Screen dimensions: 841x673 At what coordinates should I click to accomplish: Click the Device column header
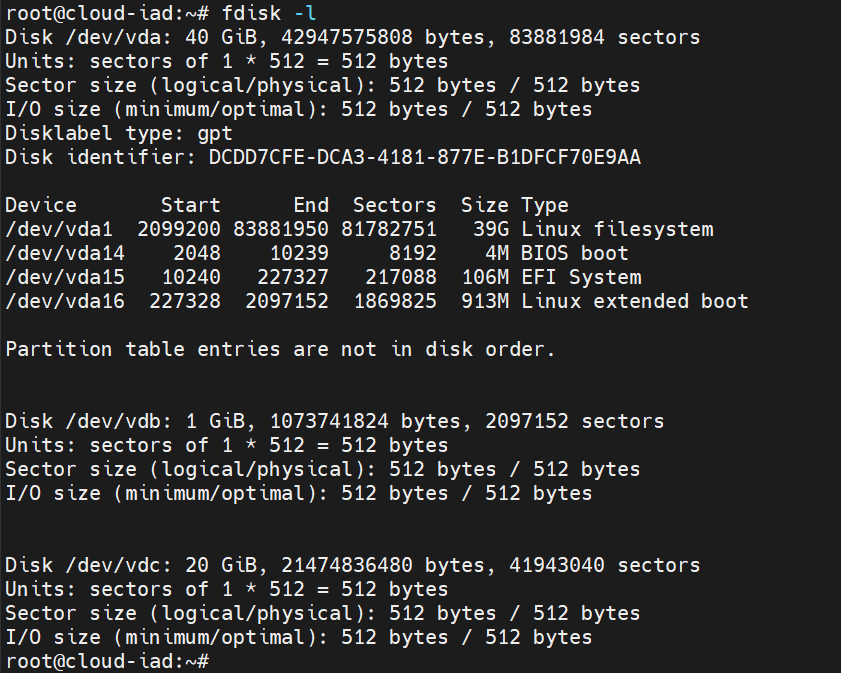40,205
